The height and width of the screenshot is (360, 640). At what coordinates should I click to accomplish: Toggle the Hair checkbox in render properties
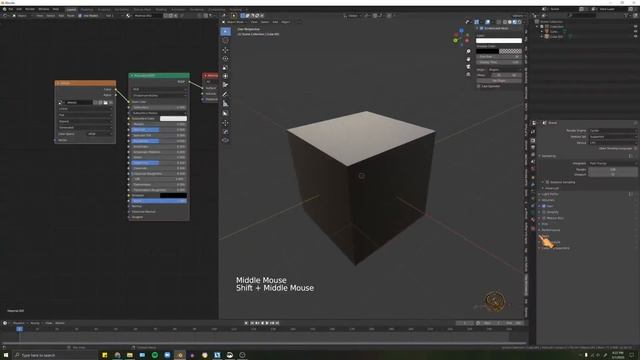tap(544, 206)
